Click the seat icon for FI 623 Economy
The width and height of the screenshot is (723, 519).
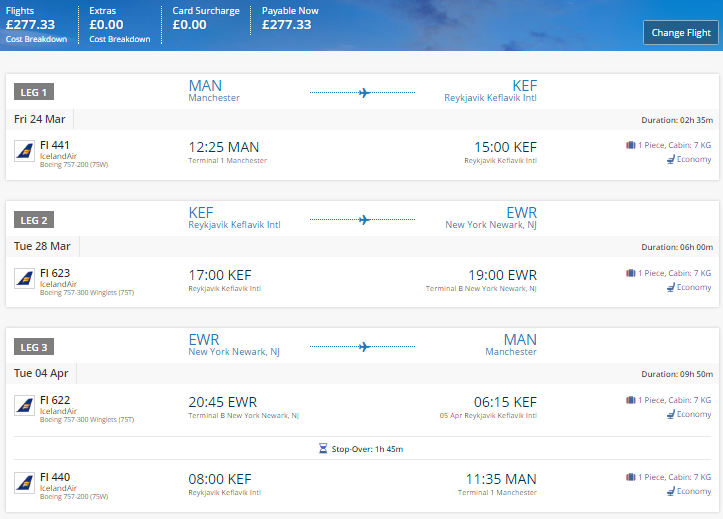tap(671, 288)
